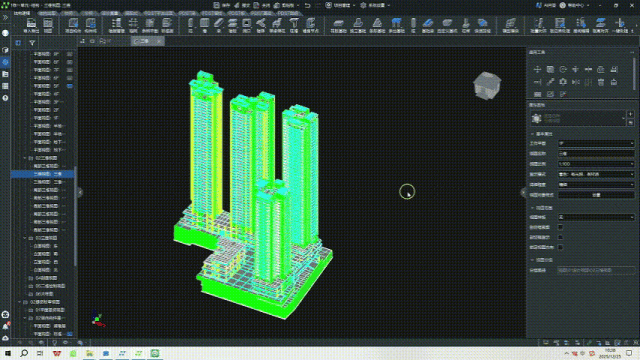Toggle the blue visibility icon in view tree
This screenshot has width=640, height=360.
tap(69, 86)
